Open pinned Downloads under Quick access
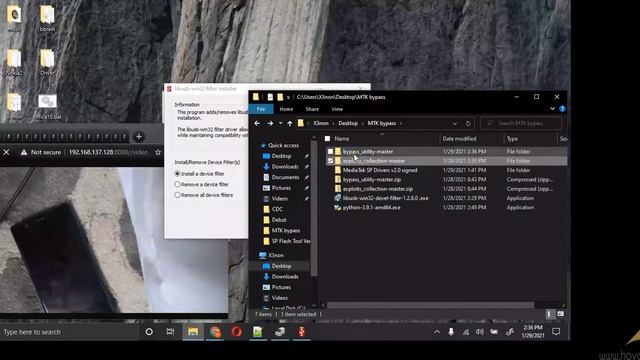 pos(284,167)
